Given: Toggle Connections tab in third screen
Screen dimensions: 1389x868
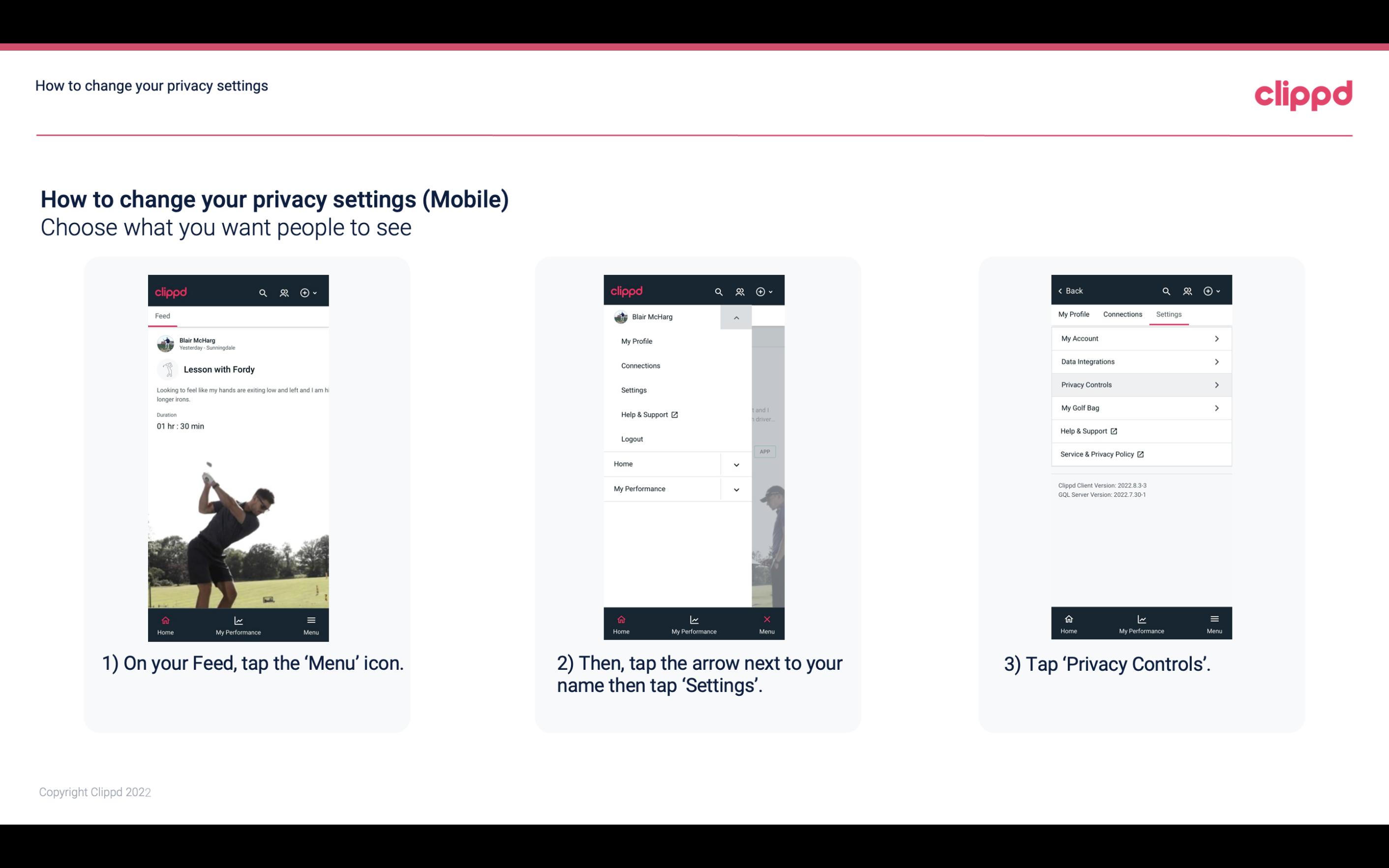Looking at the screenshot, I should pos(1121,314).
